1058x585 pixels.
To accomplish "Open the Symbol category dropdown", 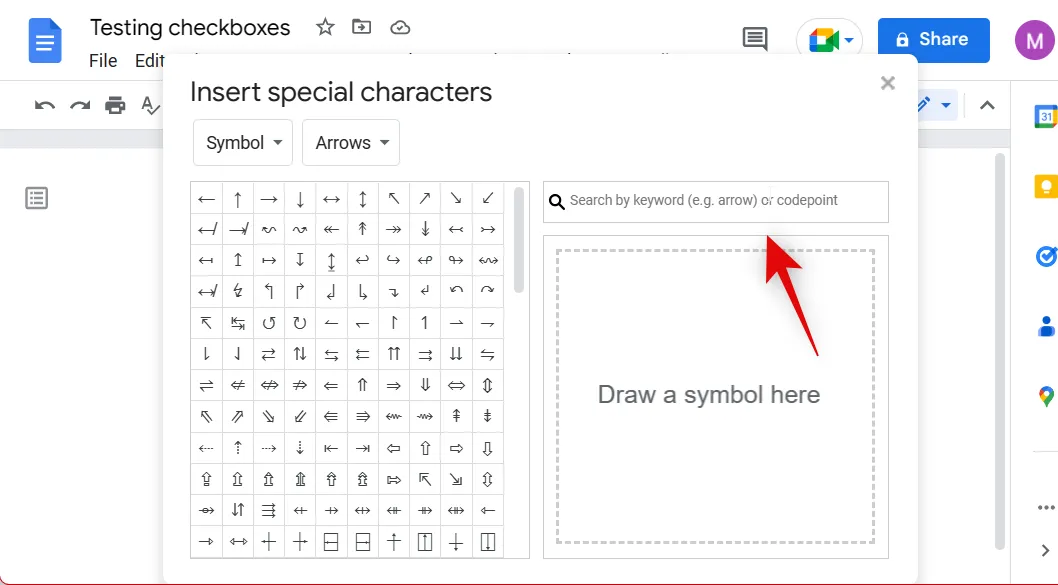I will click(x=243, y=142).
